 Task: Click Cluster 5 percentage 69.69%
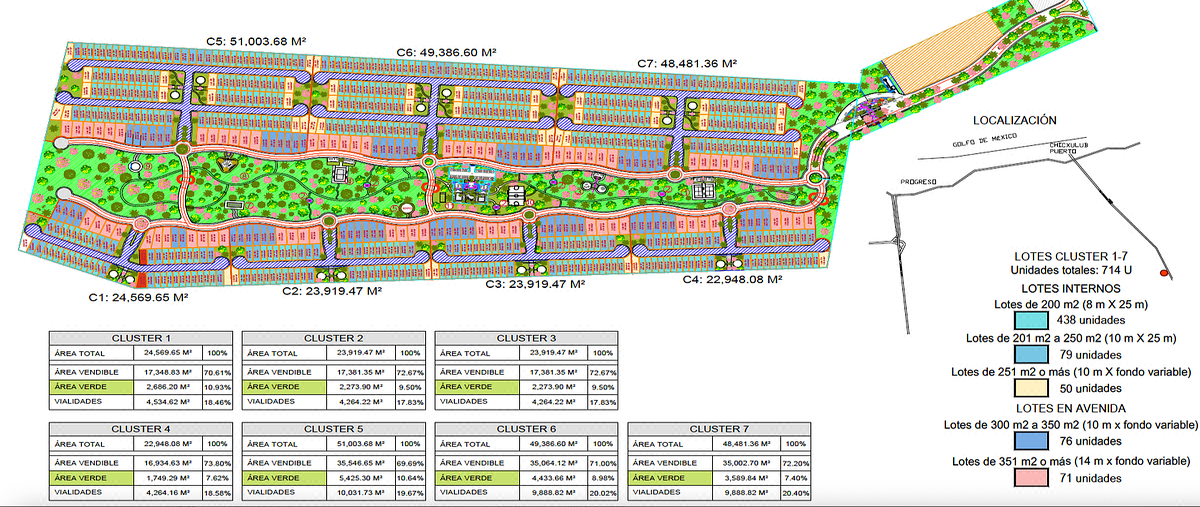409,463
